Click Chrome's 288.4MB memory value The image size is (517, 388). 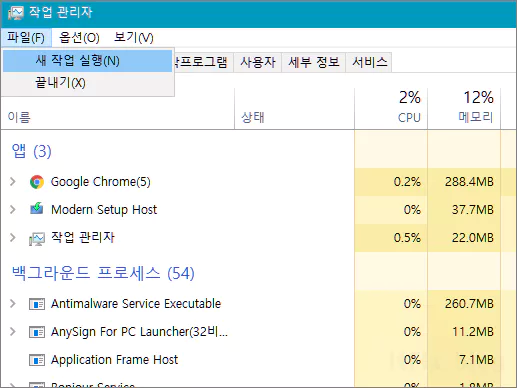tap(469, 182)
